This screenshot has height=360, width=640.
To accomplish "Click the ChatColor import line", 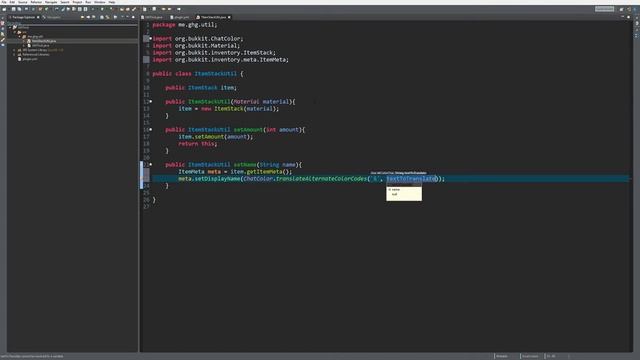I will (198, 39).
